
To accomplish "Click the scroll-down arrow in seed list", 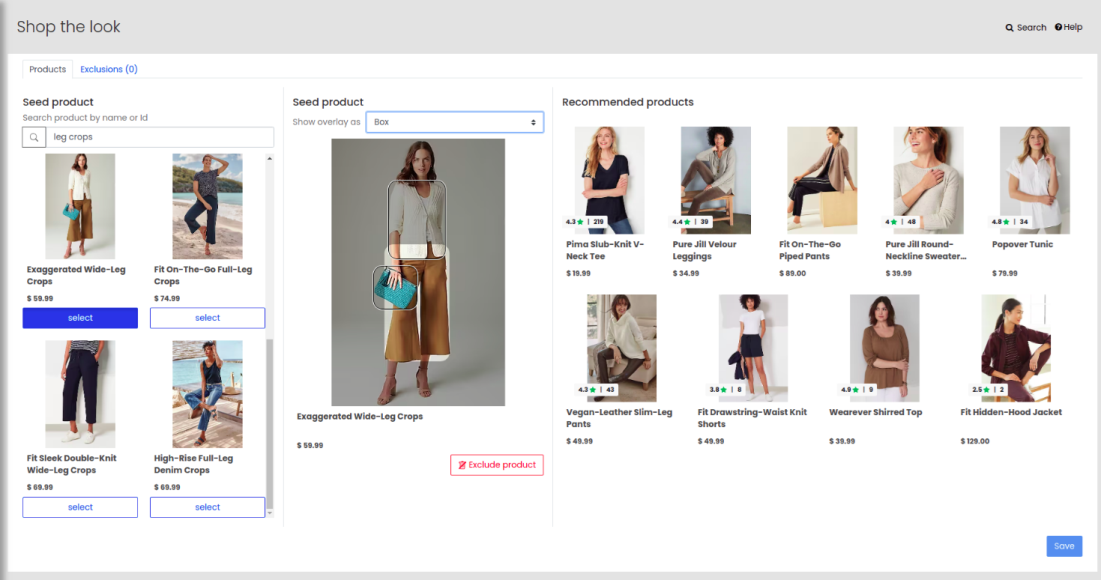I will point(269,513).
